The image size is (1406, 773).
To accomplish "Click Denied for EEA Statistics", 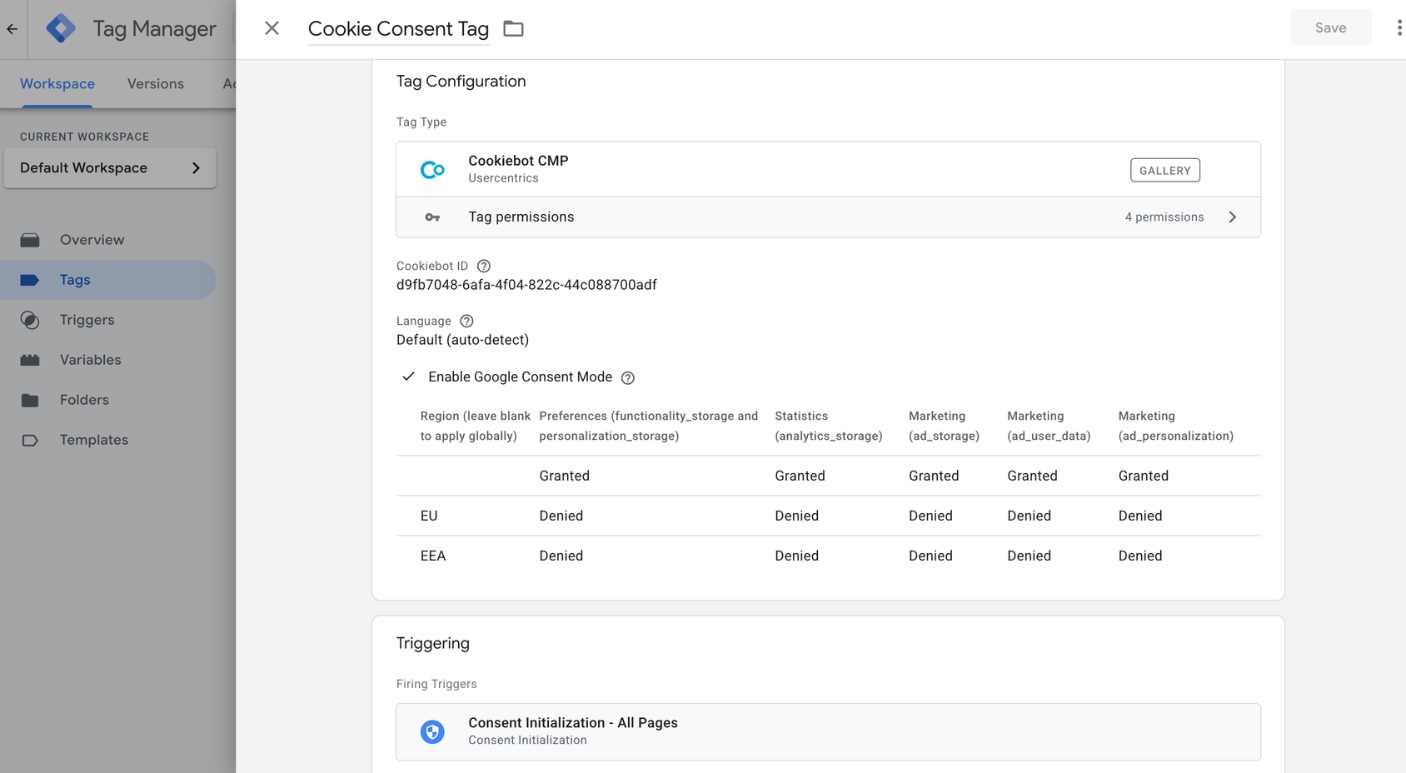I will point(797,556).
